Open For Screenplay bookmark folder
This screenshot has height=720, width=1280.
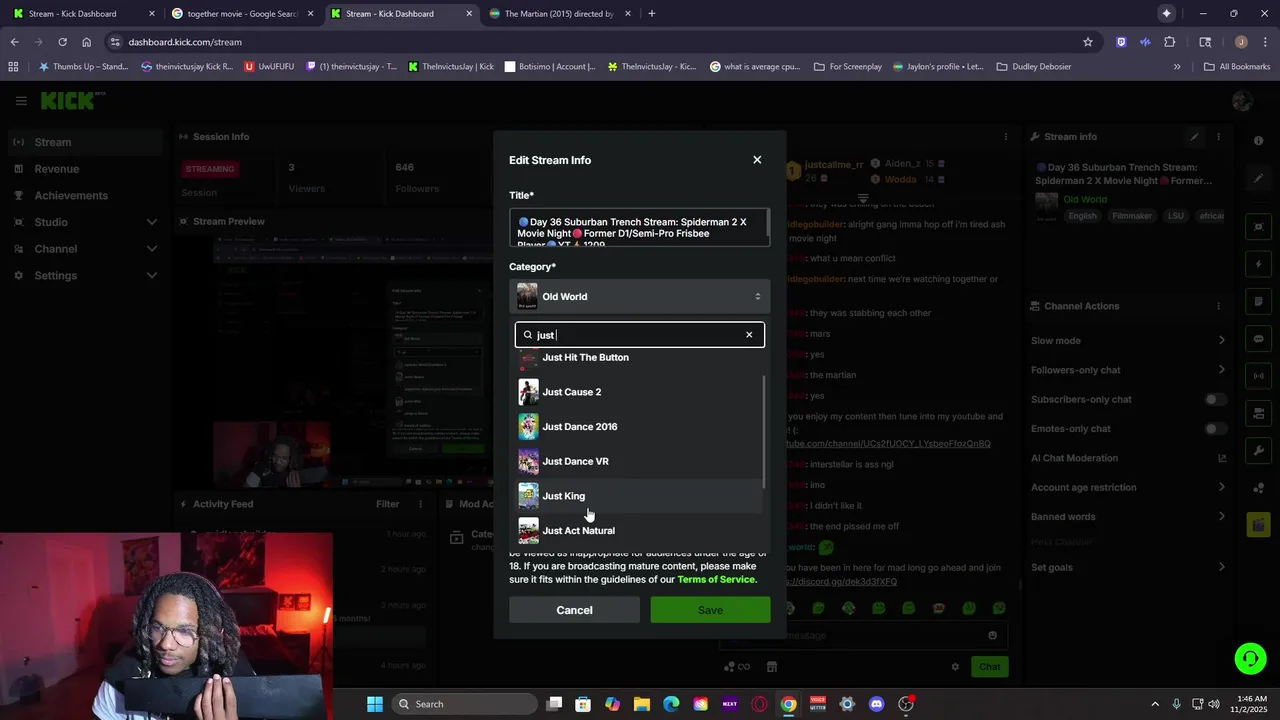(848, 67)
